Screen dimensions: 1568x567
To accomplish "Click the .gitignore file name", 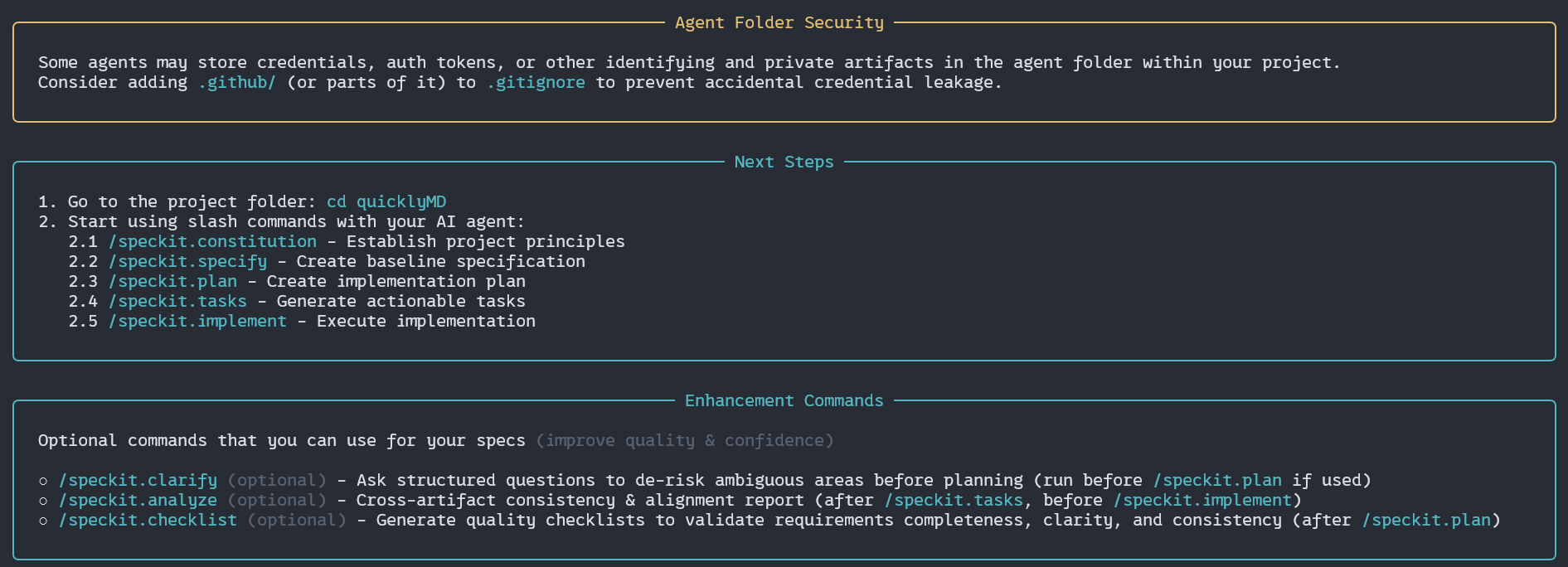I will 536,83.
